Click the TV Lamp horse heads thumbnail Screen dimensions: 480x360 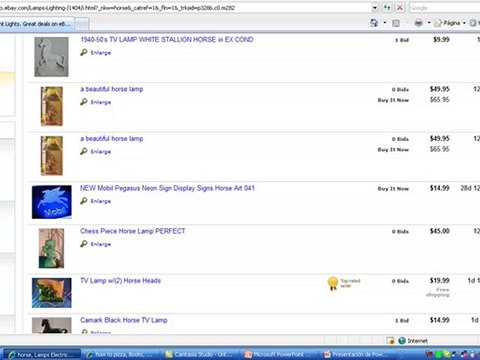point(52,293)
